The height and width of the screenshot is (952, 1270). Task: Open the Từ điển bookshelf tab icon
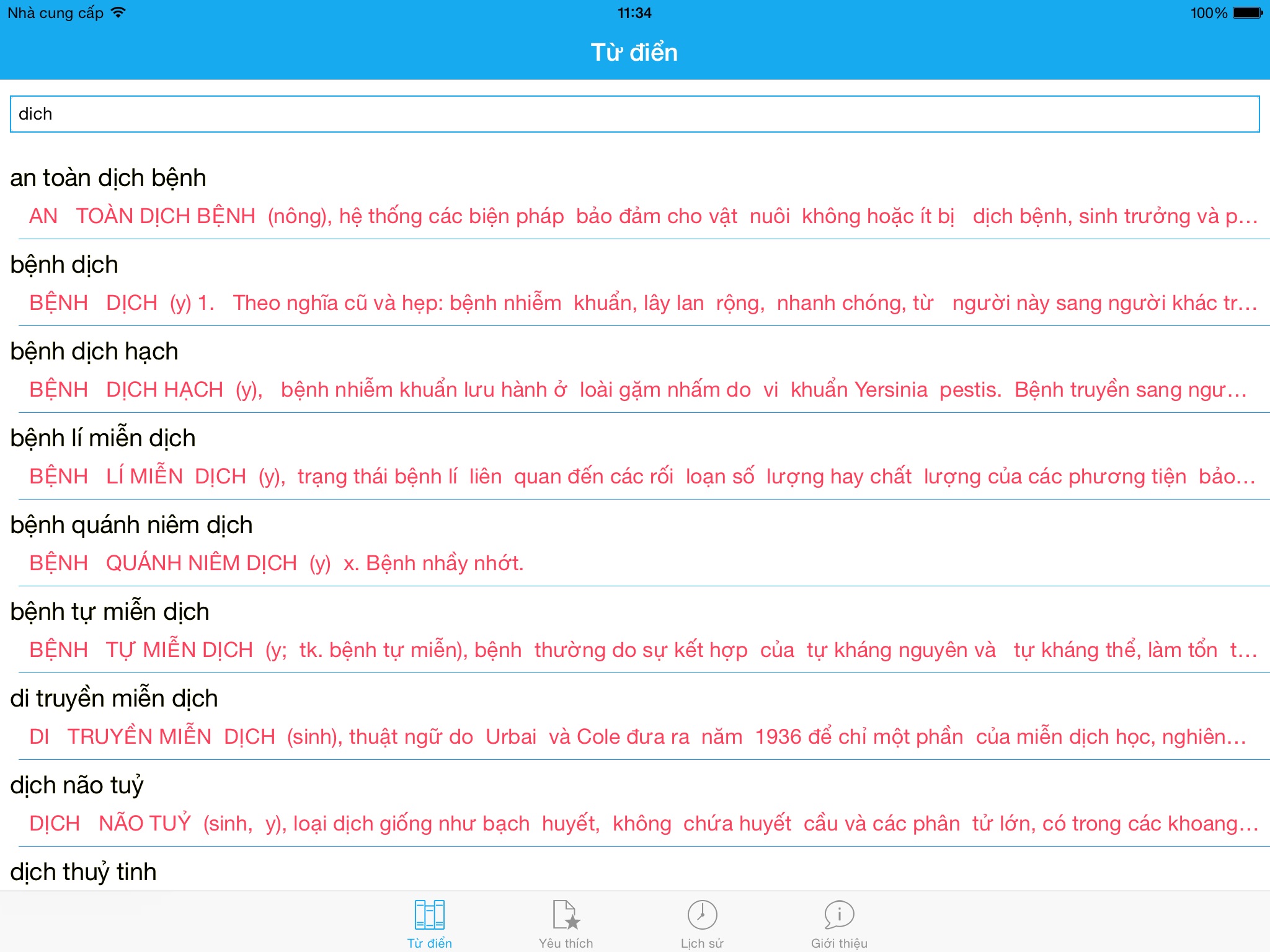[x=429, y=915]
